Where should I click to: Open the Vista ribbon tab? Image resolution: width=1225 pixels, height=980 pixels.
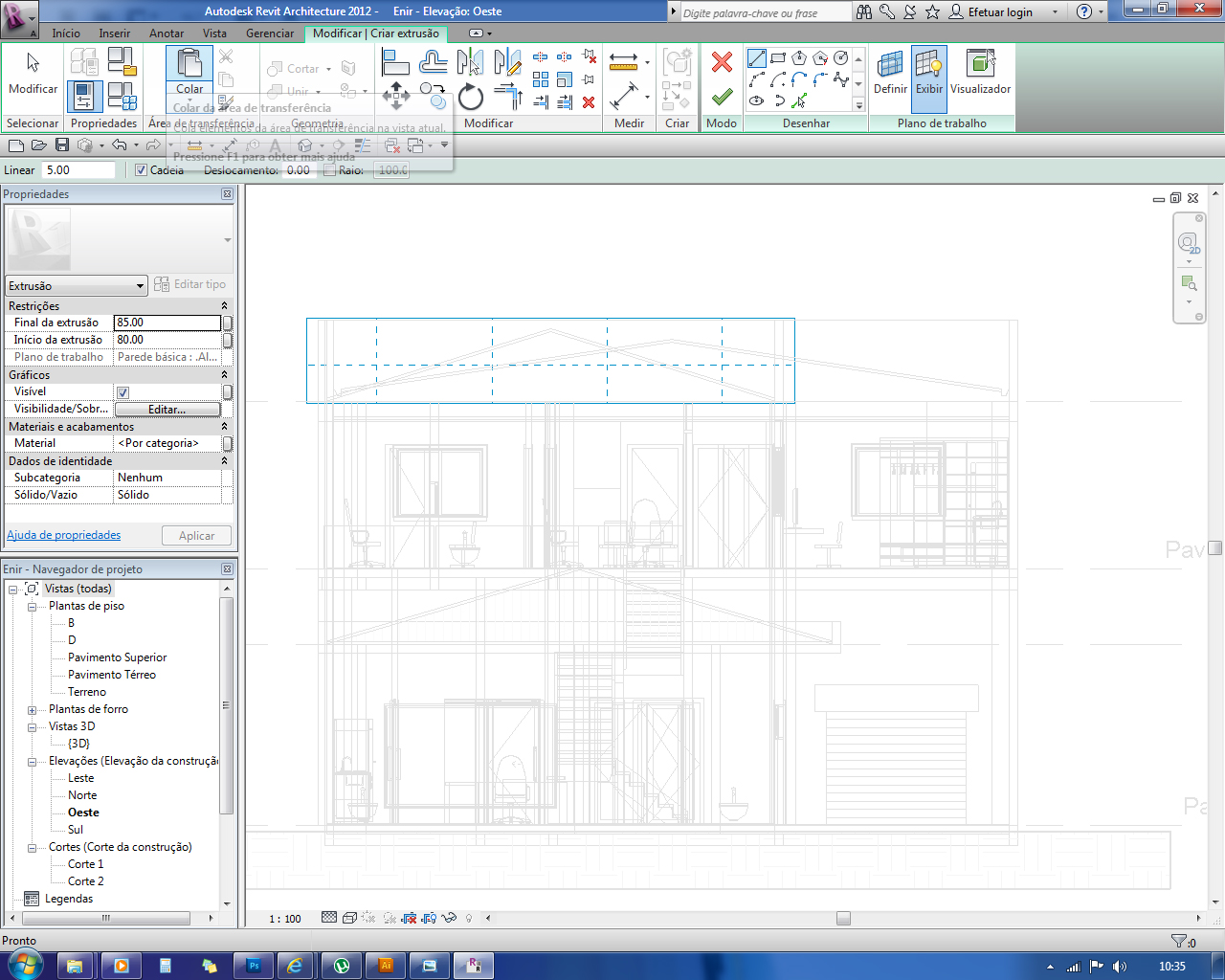pyautogui.click(x=214, y=33)
